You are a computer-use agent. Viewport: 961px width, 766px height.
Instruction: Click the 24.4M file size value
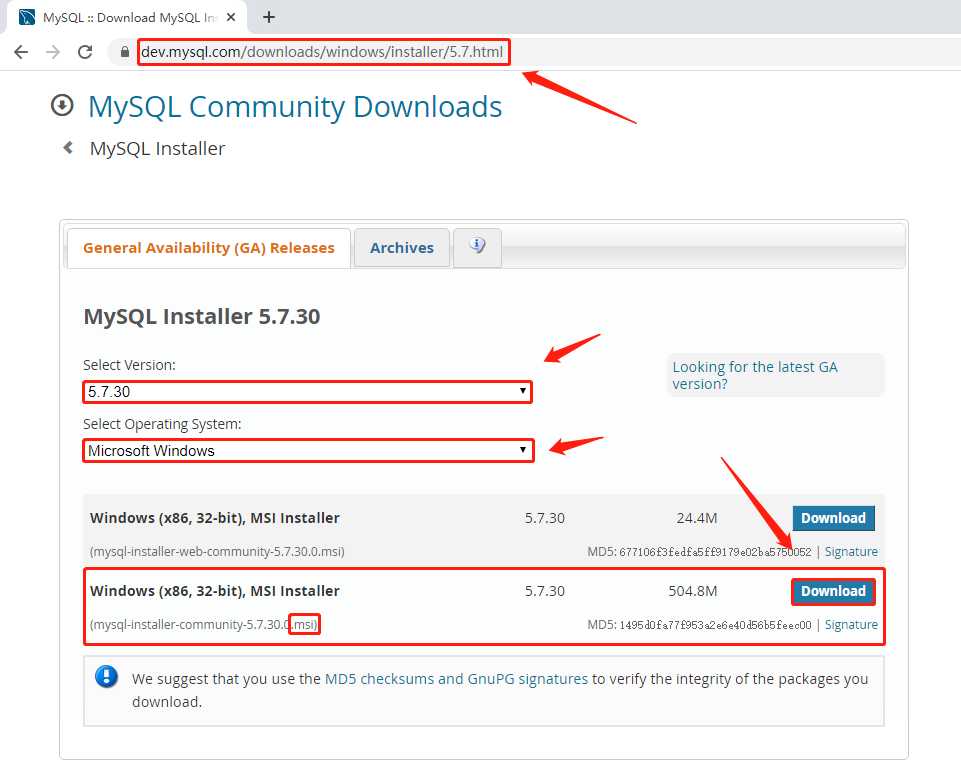(697, 518)
